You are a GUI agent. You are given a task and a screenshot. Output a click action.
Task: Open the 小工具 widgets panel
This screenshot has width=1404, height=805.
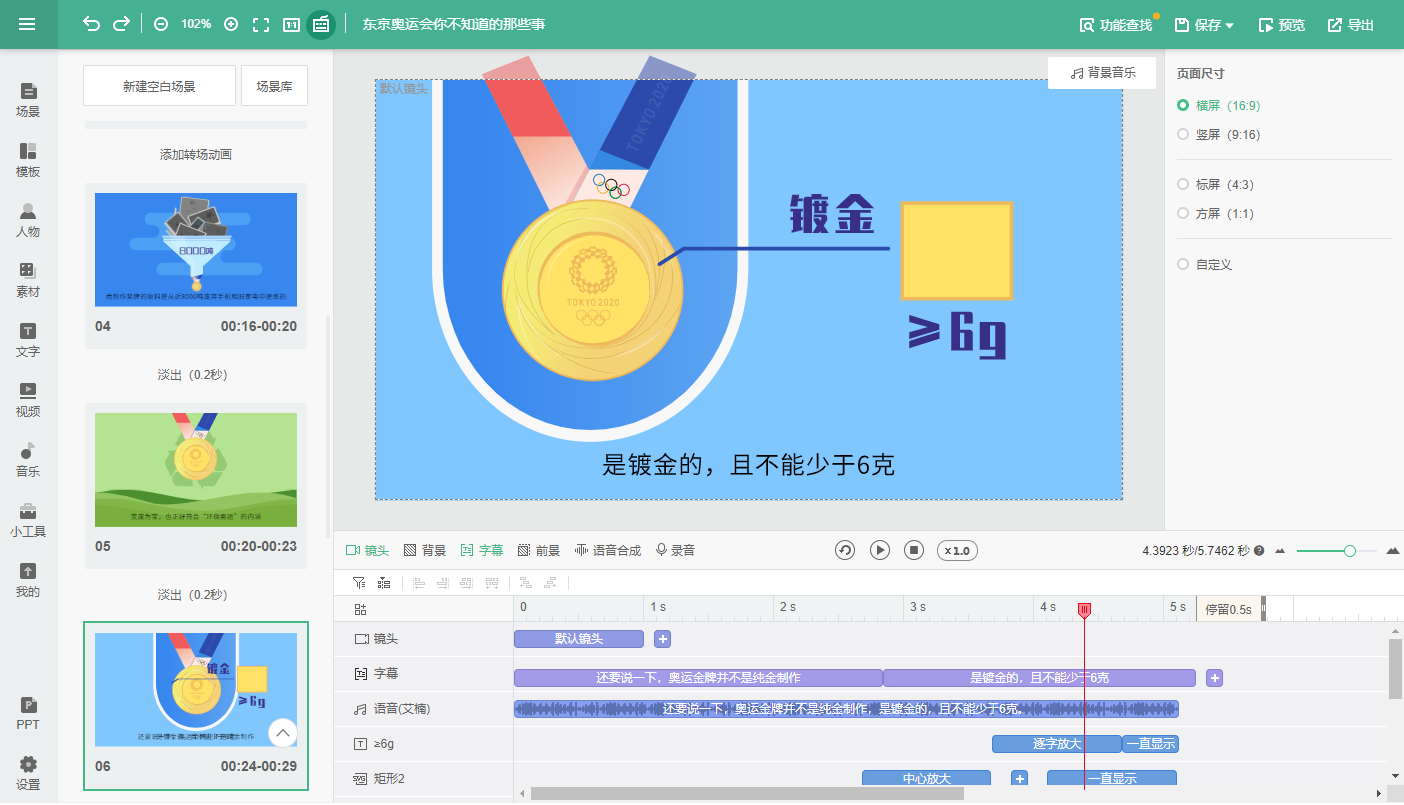(x=28, y=520)
